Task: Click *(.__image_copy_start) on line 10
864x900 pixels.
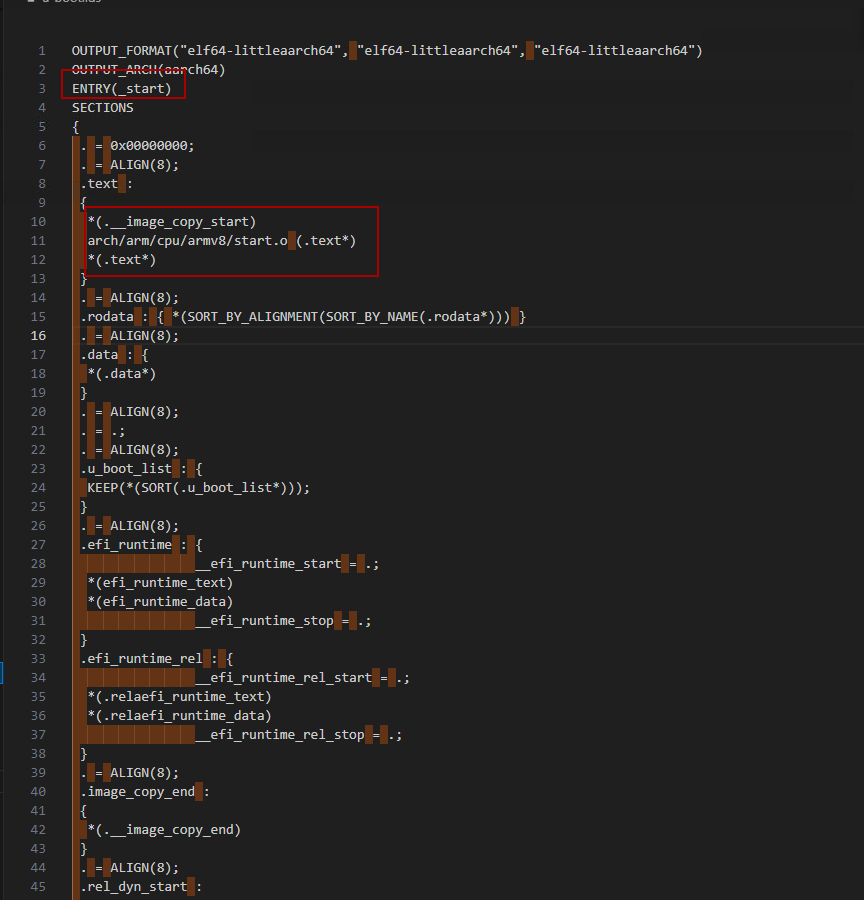Action: point(172,222)
